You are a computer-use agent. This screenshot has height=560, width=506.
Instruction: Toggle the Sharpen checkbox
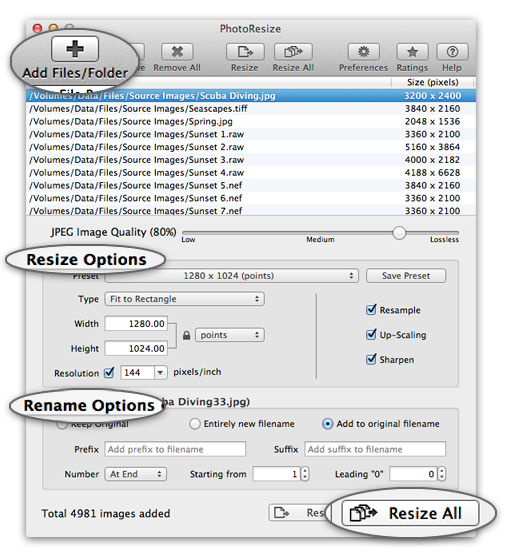click(371, 359)
